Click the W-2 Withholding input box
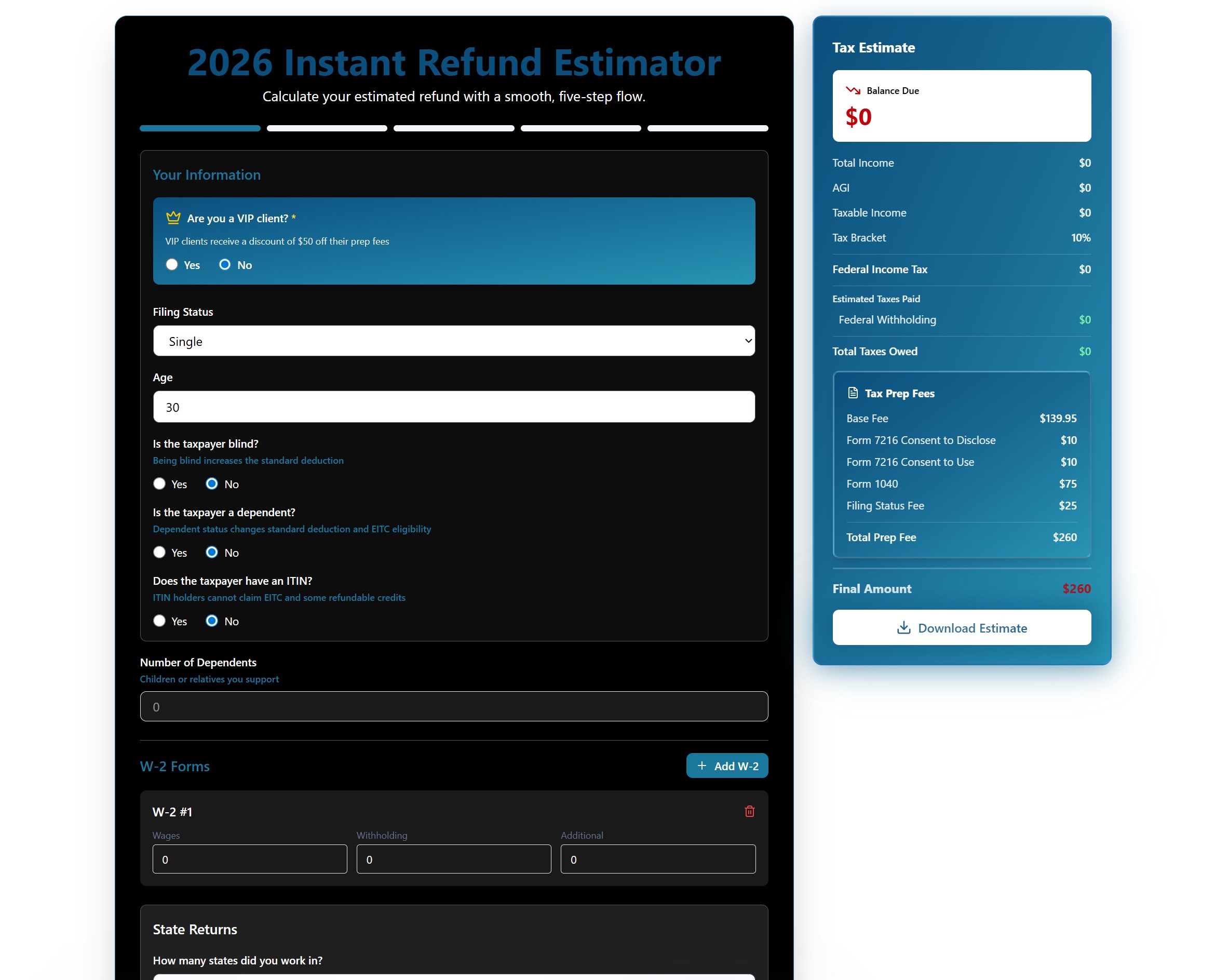 pyautogui.click(x=454, y=858)
